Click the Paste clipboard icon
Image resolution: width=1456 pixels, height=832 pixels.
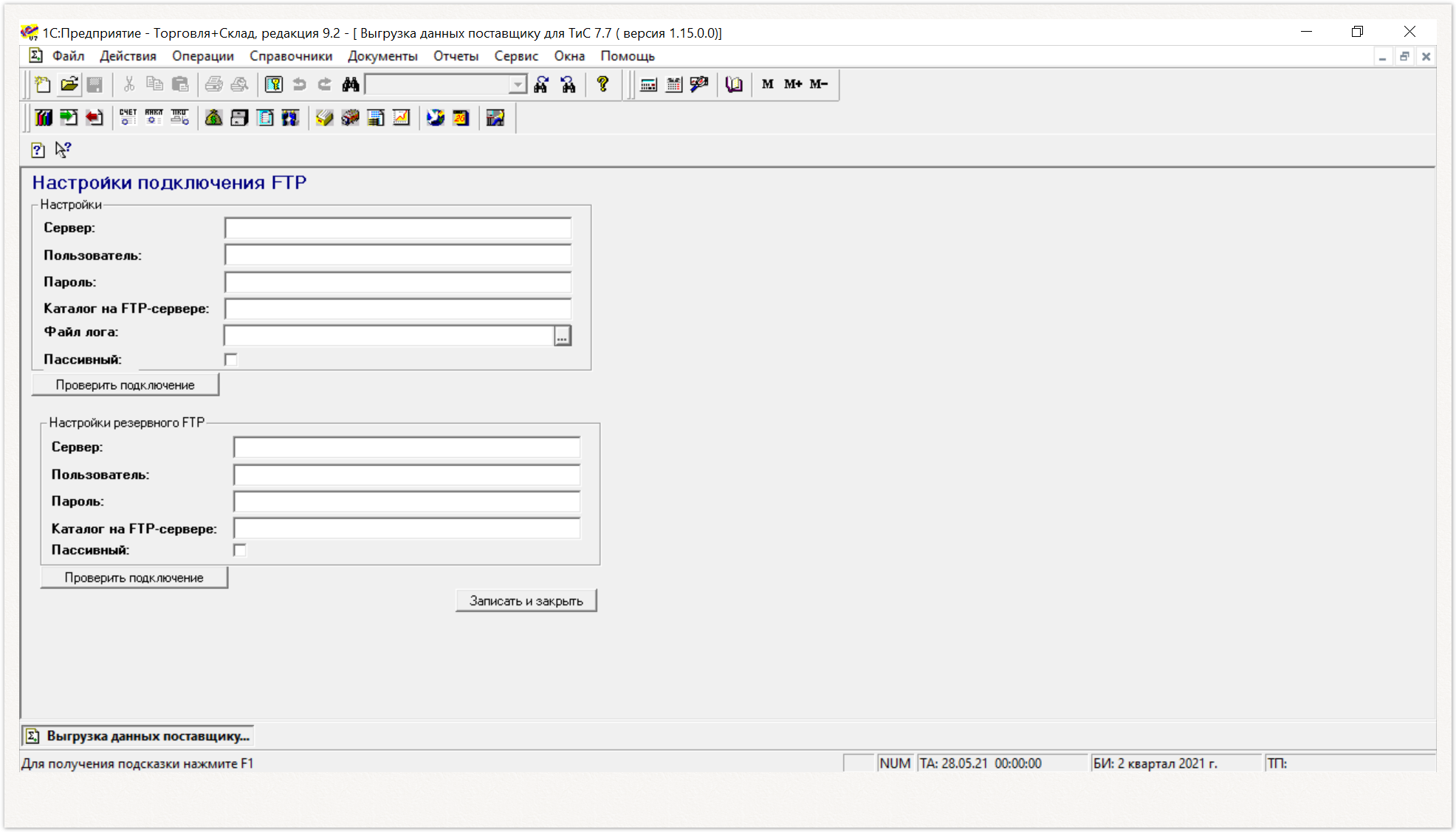180,84
